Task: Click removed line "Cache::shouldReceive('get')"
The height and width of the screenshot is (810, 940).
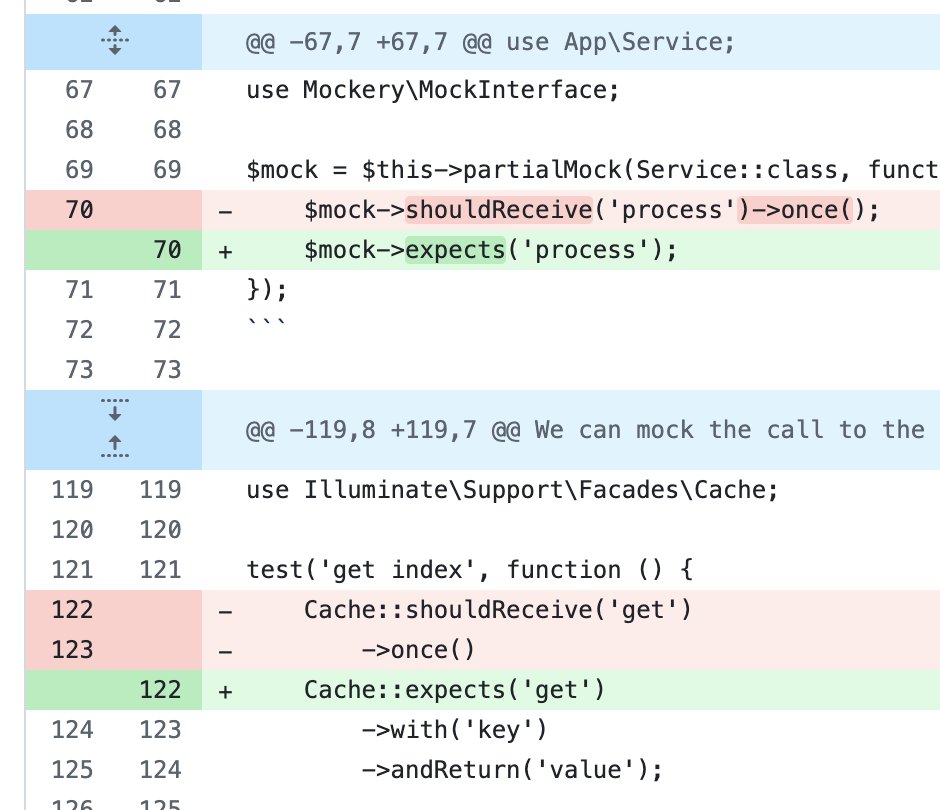Action: point(498,610)
